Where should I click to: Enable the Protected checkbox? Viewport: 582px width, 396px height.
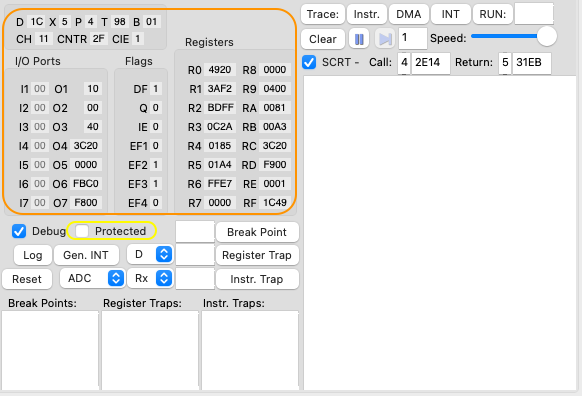pos(82,231)
